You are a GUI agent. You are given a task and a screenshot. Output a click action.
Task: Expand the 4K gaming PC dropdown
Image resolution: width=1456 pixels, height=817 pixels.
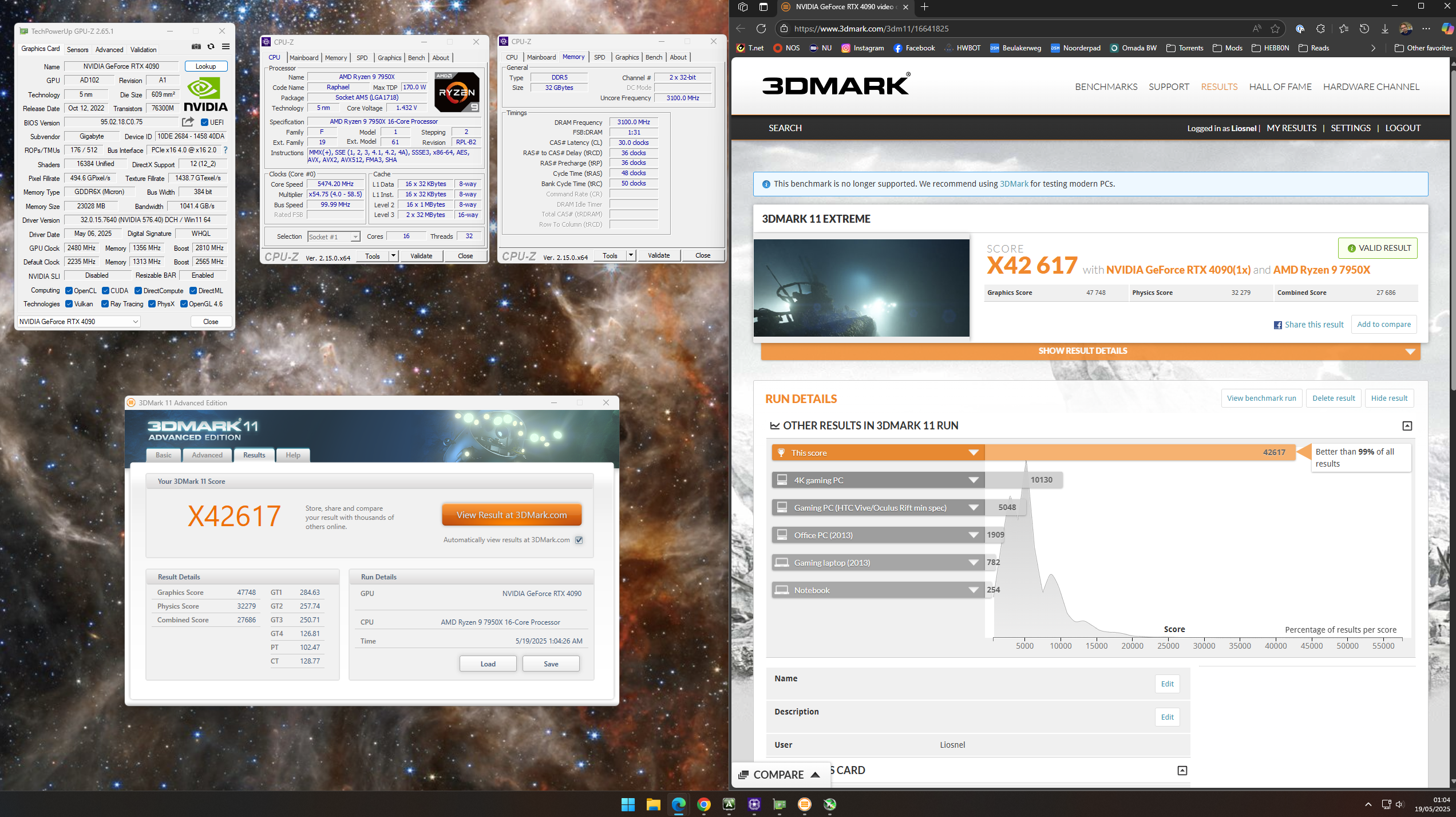pyautogui.click(x=973, y=480)
